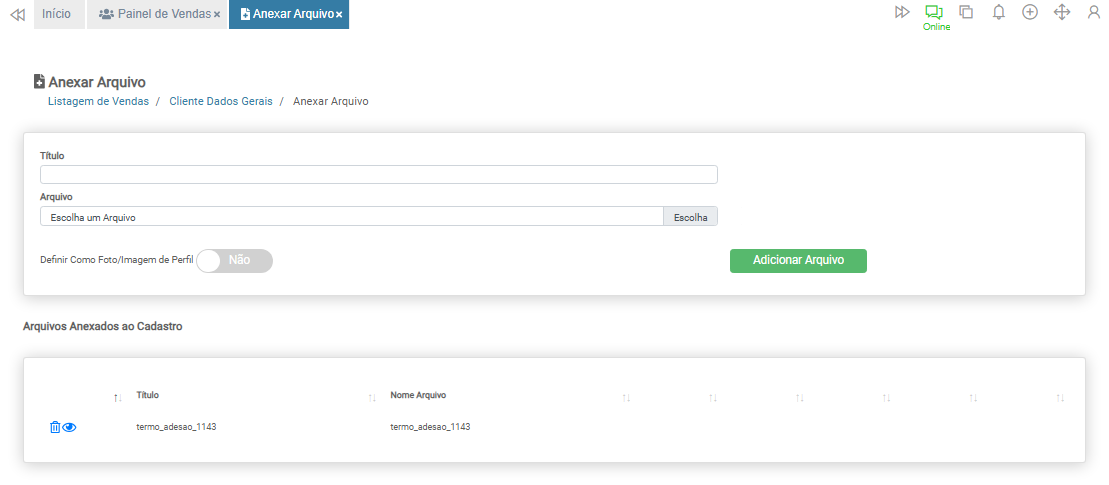Switch to the Painel de Vendas tab
1109x485 pixels.
pos(156,14)
